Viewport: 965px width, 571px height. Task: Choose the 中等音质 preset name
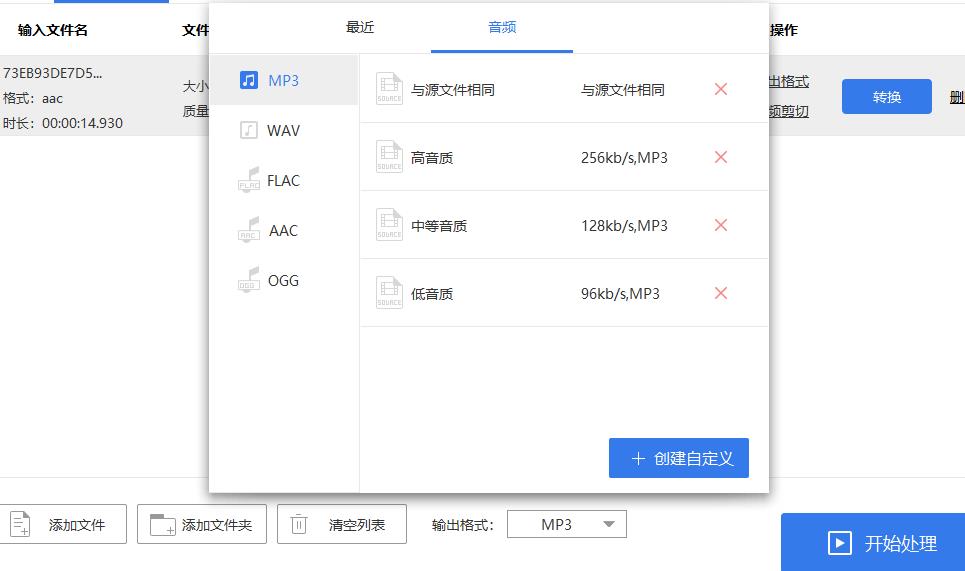tap(439, 226)
